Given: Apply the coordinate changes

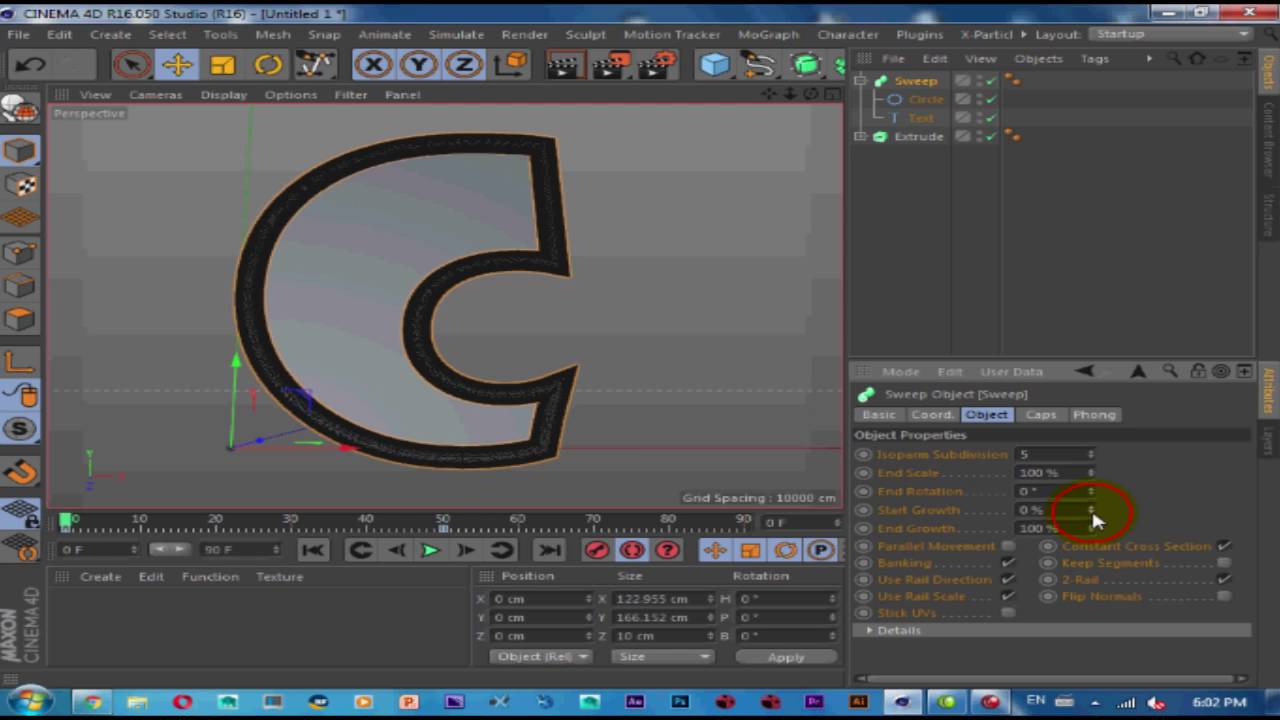Looking at the screenshot, I should (x=786, y=657).
